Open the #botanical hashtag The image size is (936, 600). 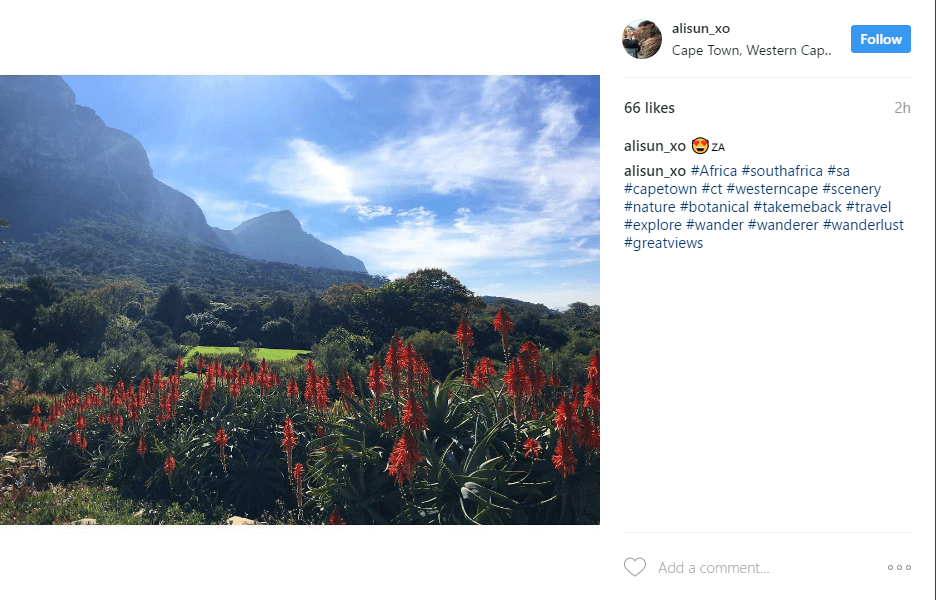pos(714,207)
